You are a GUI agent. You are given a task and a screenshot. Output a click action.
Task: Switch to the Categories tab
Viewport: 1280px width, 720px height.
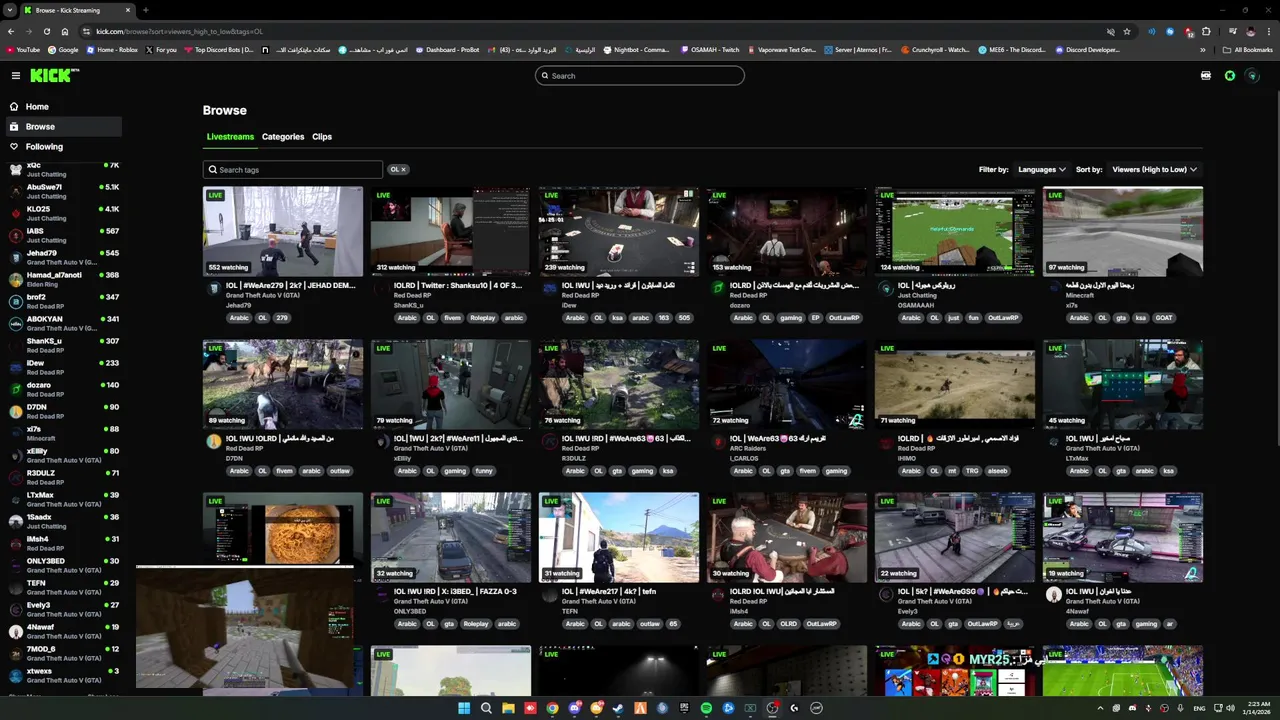pyautogui.click(x=283, y=137)
